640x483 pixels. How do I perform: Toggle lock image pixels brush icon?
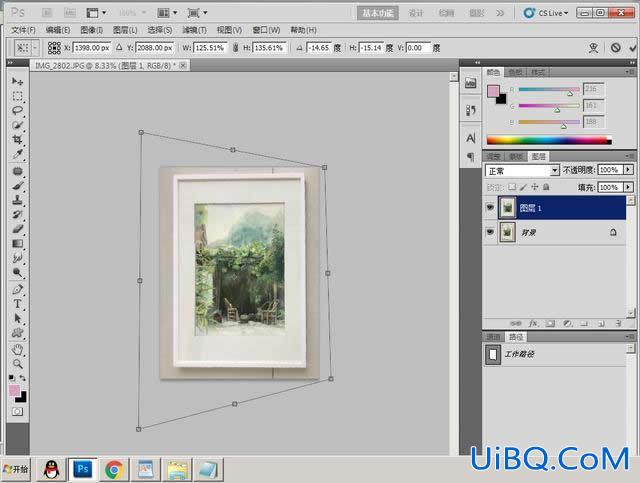tap(523, 187)
